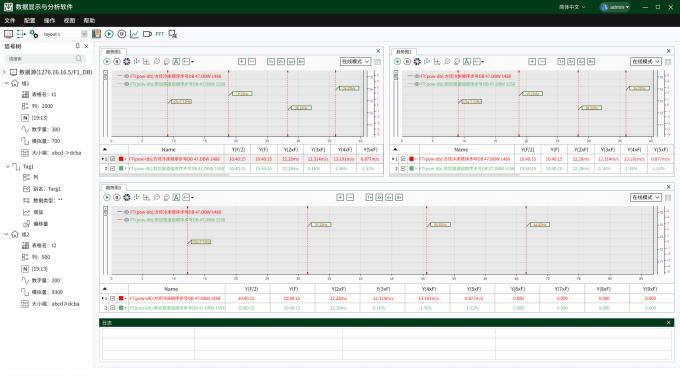Collapse the Tag1 tree node

pos(7,167)
